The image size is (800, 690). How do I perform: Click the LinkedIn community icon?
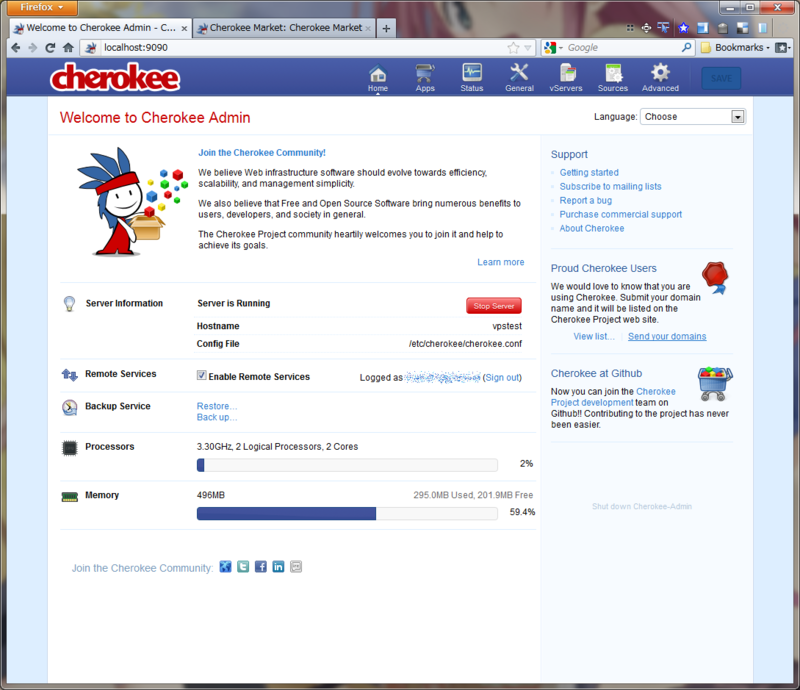278,566
